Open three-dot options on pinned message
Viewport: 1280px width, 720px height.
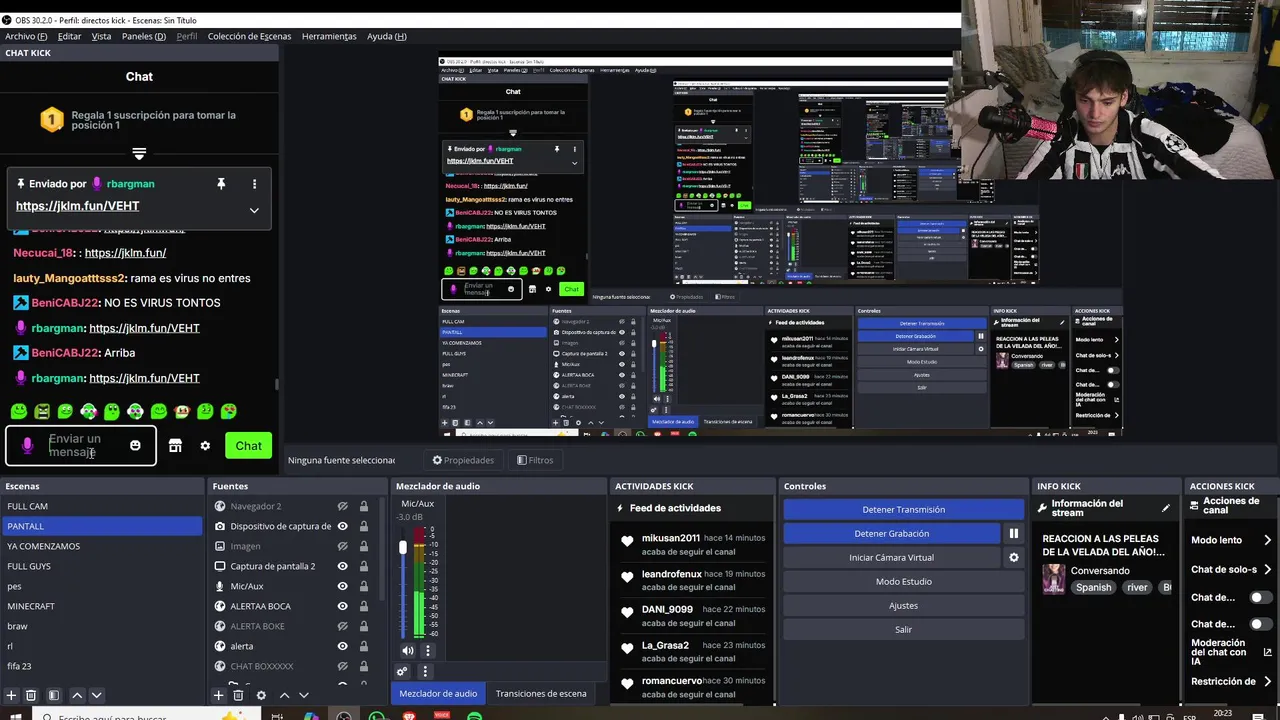[254, 184]
